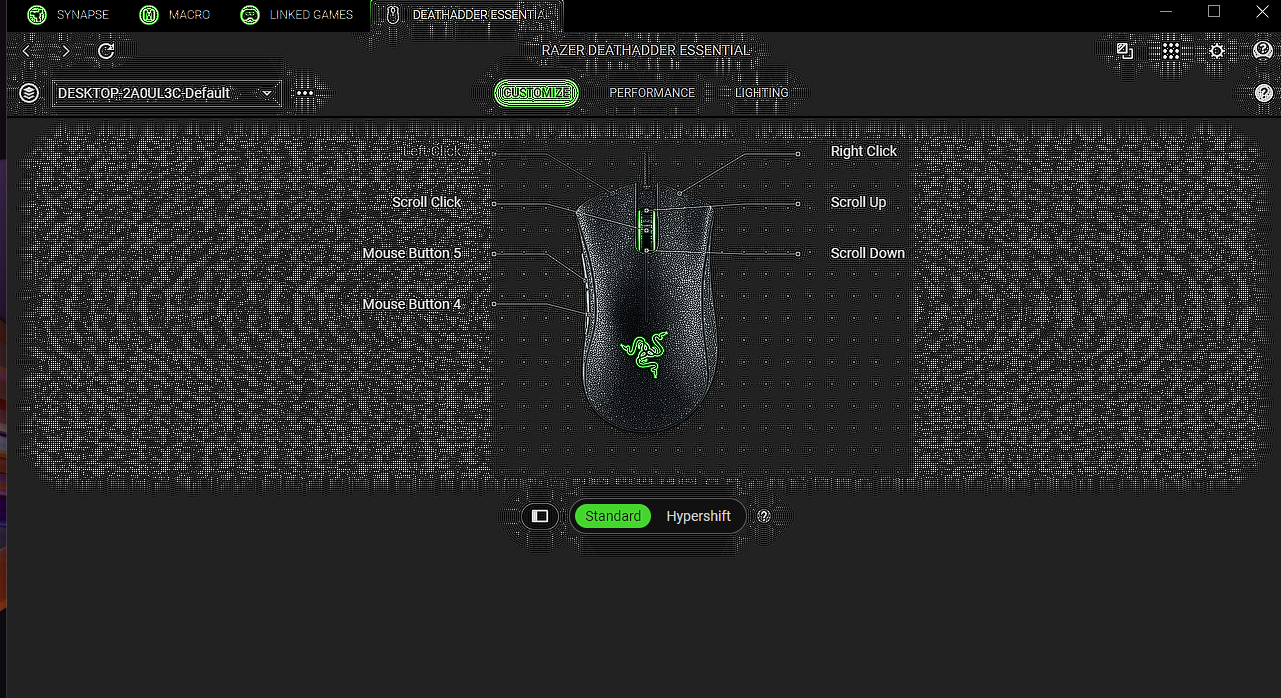1281x698 pixels.
Task: Click the Scroll Click assignment label
Action: pos(427,202)
